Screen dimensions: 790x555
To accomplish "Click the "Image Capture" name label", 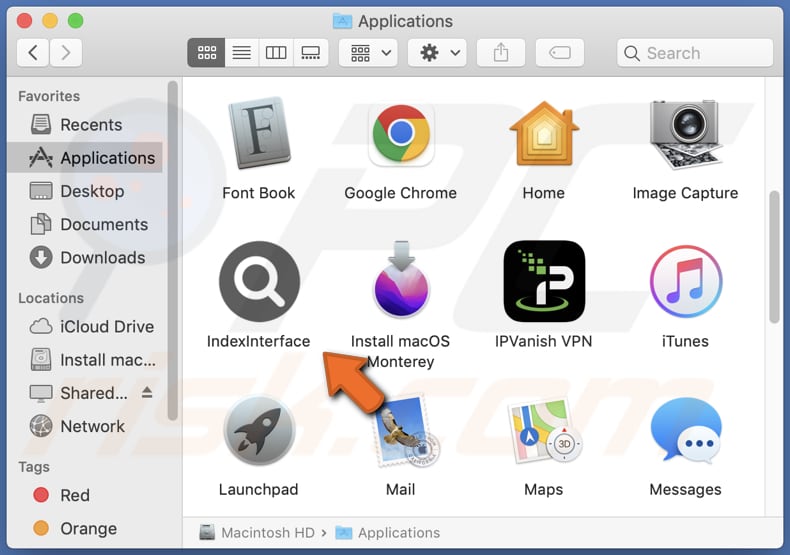I will point(685,193).
